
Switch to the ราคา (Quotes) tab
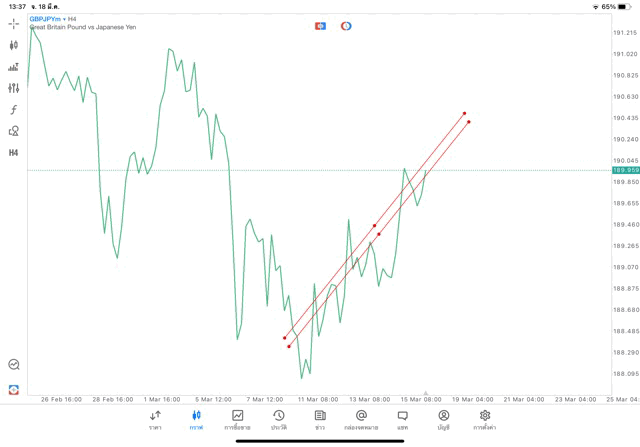(x=155, y=419)
